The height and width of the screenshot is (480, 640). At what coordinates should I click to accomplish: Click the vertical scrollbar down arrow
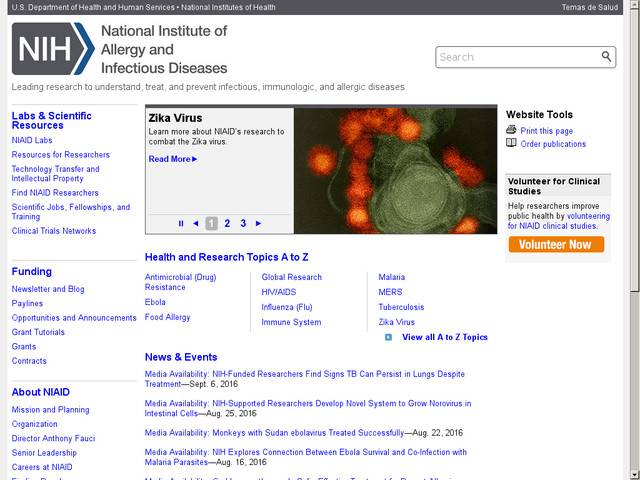click(634, 473)
